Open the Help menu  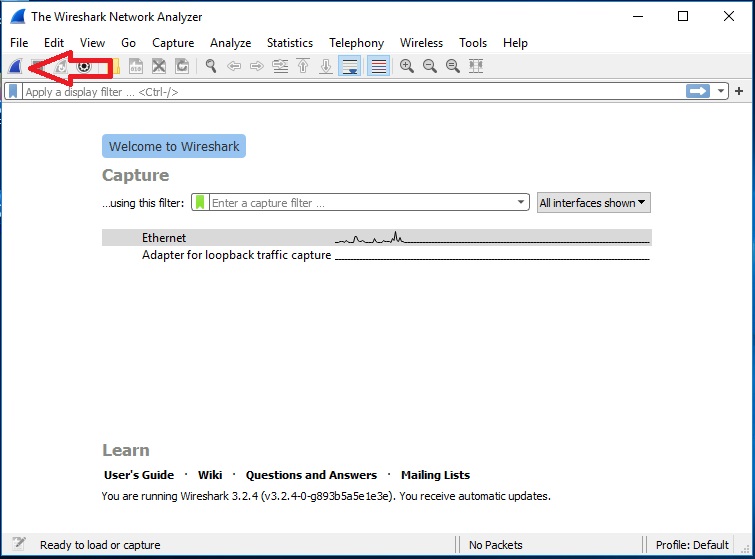515,43
